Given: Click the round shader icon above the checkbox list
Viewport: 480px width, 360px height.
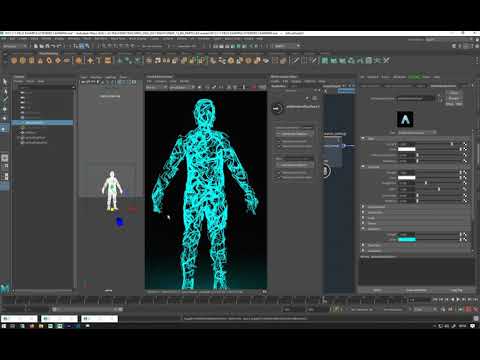Looking at the screenshot, I should coord(277,108).
